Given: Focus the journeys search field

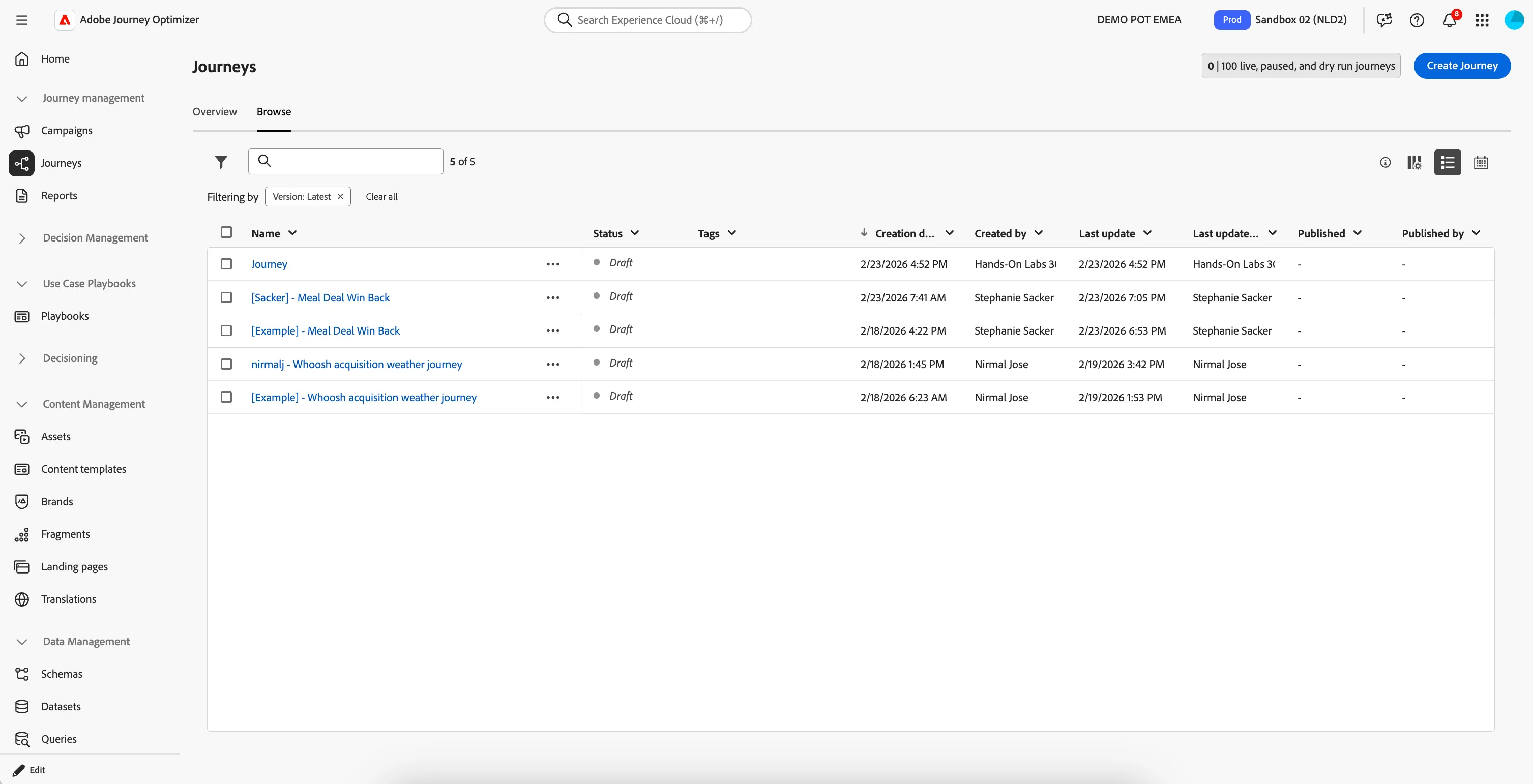Looking at the screenshot, I should (346, 161).
